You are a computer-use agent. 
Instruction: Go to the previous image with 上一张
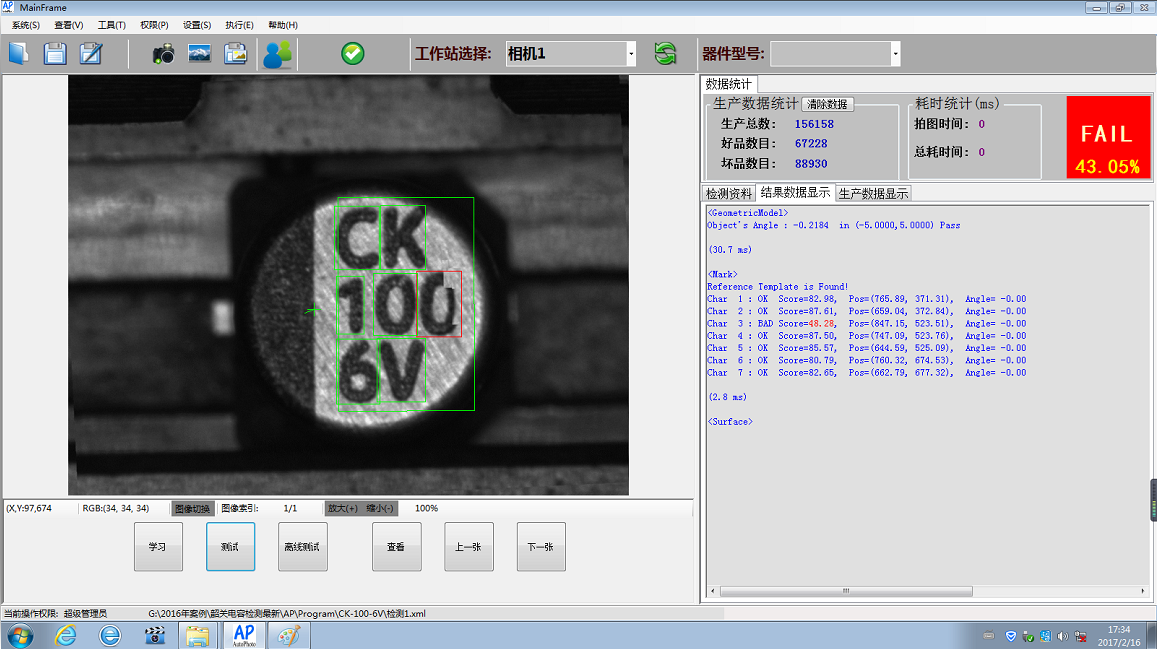469,546
